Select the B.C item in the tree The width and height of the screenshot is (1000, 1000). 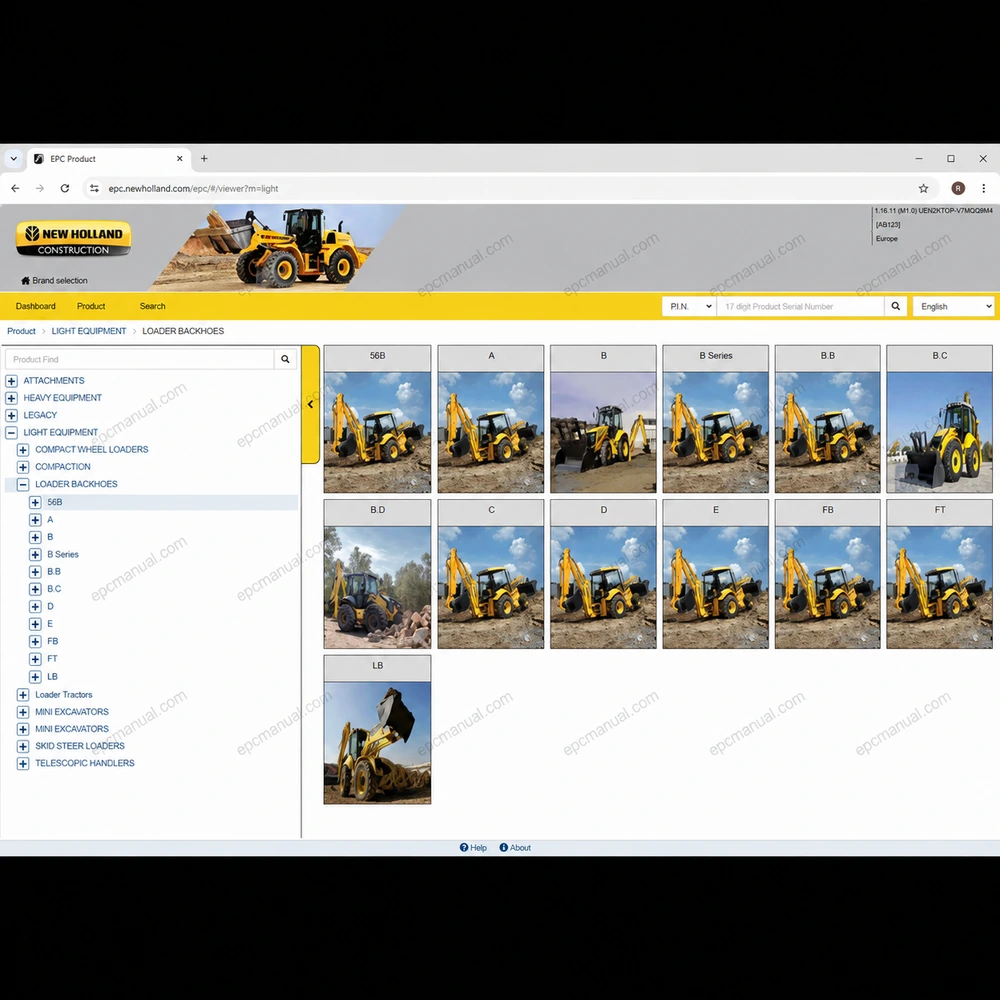click(x=54, y=589)
